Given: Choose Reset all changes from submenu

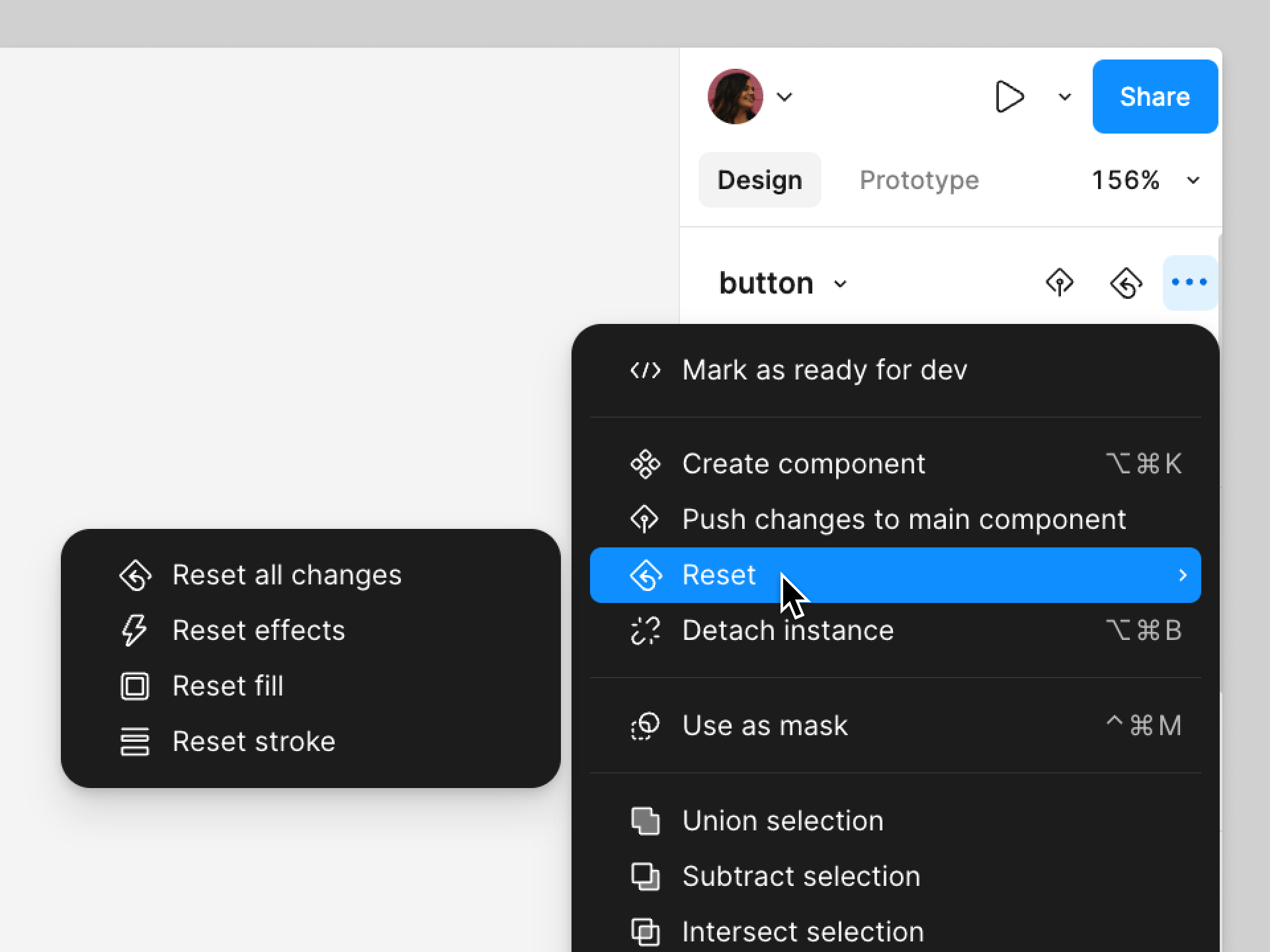Looking at the screenshot, I should click(x=286, y=575).
